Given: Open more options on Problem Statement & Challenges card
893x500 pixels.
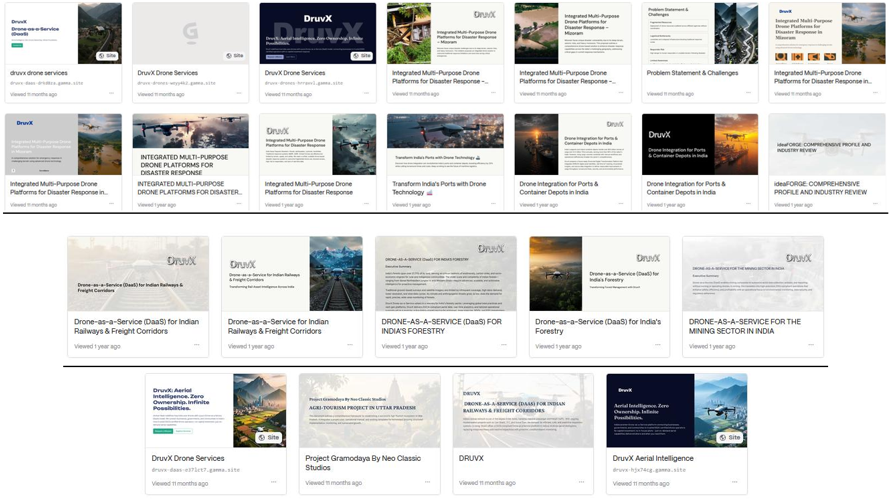Looking at the screenshot, I should coord(748,93).
